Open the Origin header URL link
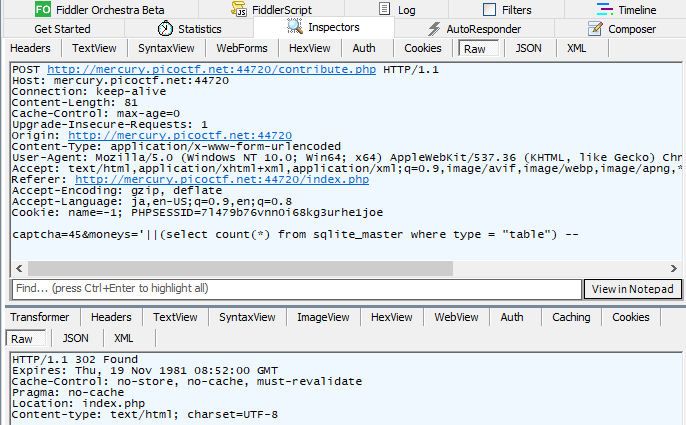The image size is (686, 425). (180, 136)
